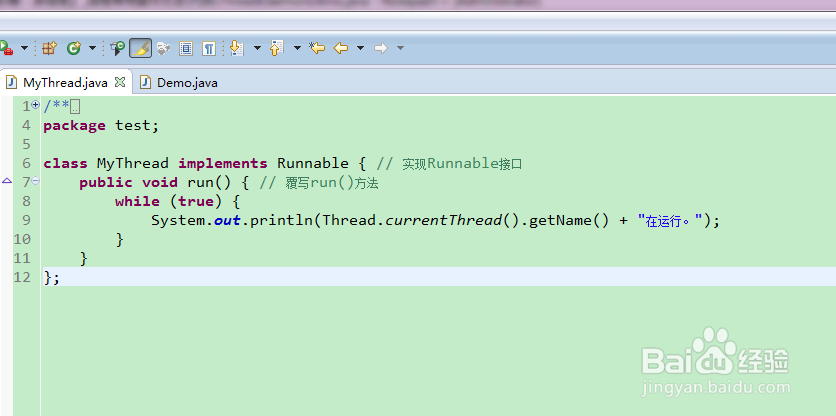This screenshot has height=416, width=836.
Task: Open the Back history dropdown arrow
Action: pos(360,49)
